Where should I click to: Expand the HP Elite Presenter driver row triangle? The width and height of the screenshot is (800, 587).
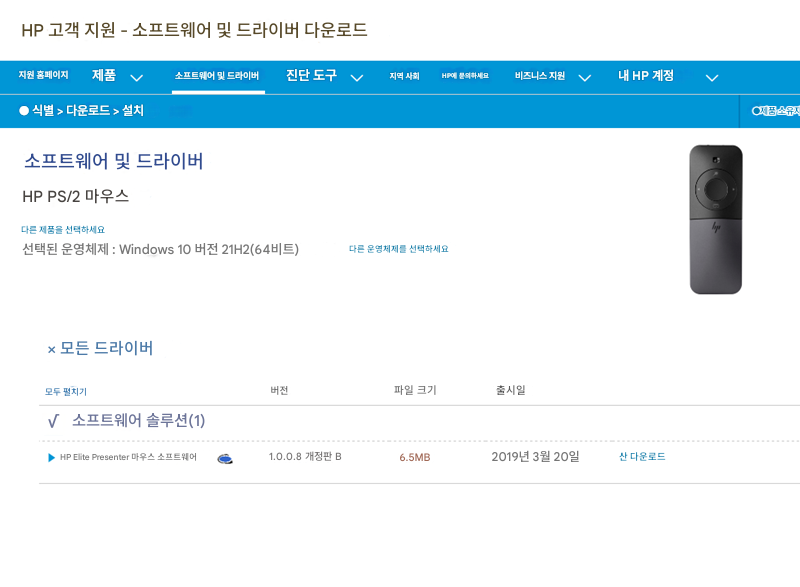(51, 458)
